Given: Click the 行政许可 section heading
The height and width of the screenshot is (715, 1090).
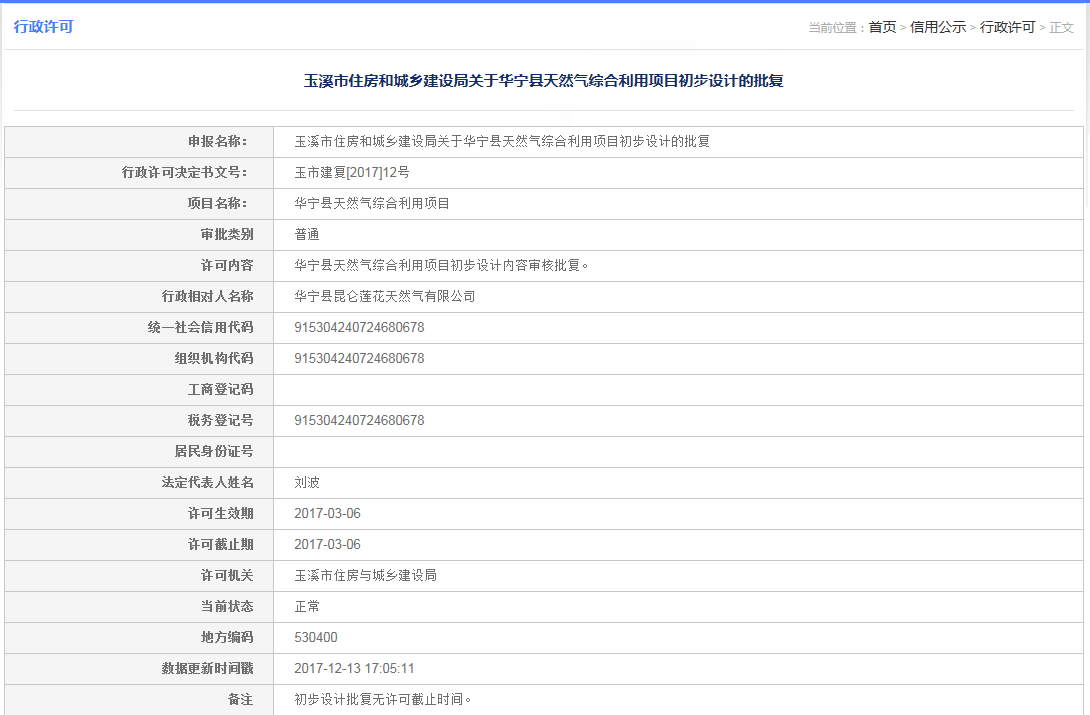Looking at the screenshot, I should click(43, 26).
